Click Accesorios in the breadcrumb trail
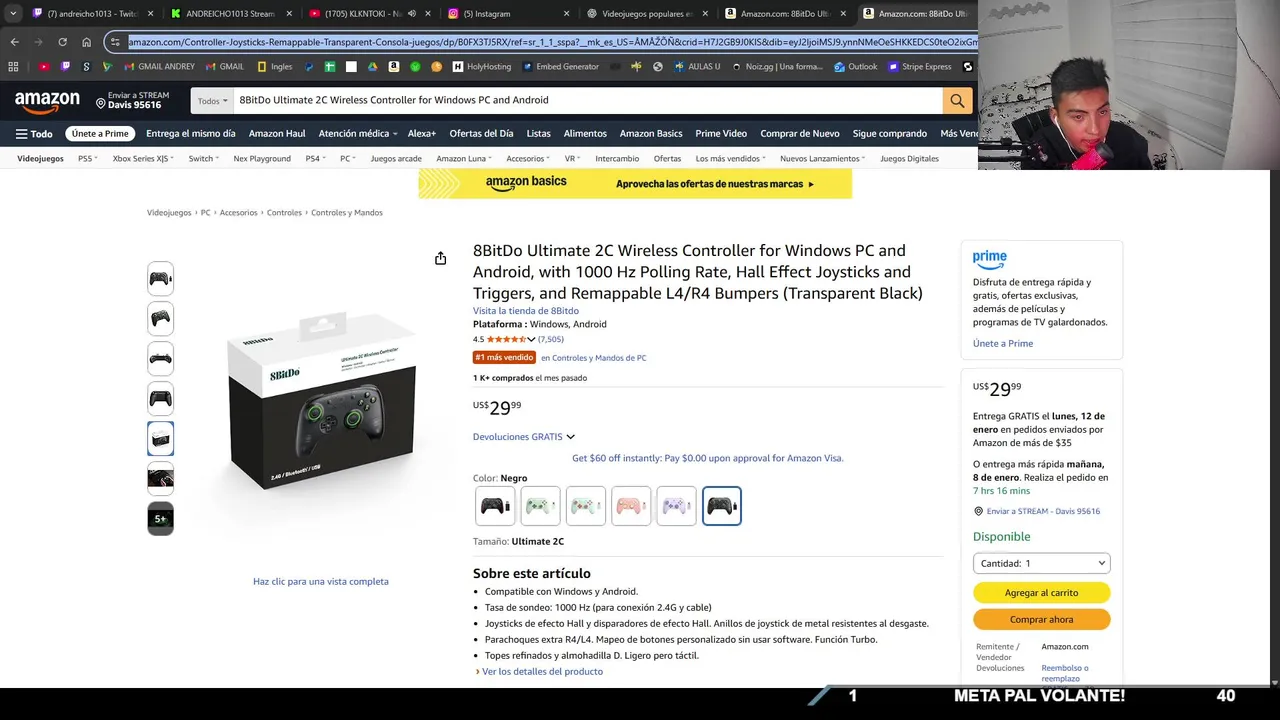 click(239, 213)
